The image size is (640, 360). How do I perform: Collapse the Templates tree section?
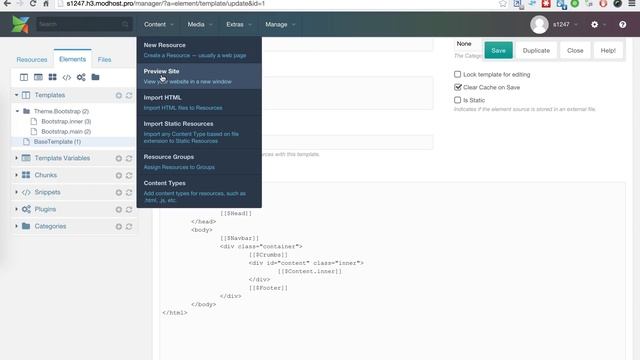[16, 95]
